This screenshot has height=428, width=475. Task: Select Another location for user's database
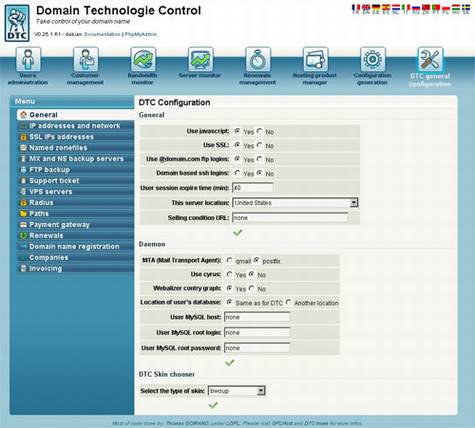click(288, 302)
